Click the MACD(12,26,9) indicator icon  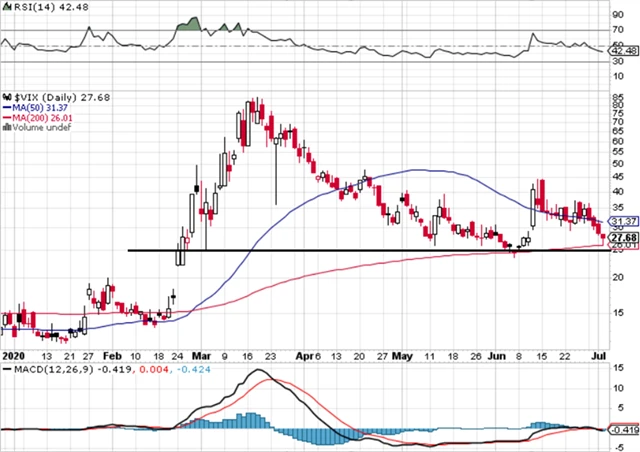[5, 373]
